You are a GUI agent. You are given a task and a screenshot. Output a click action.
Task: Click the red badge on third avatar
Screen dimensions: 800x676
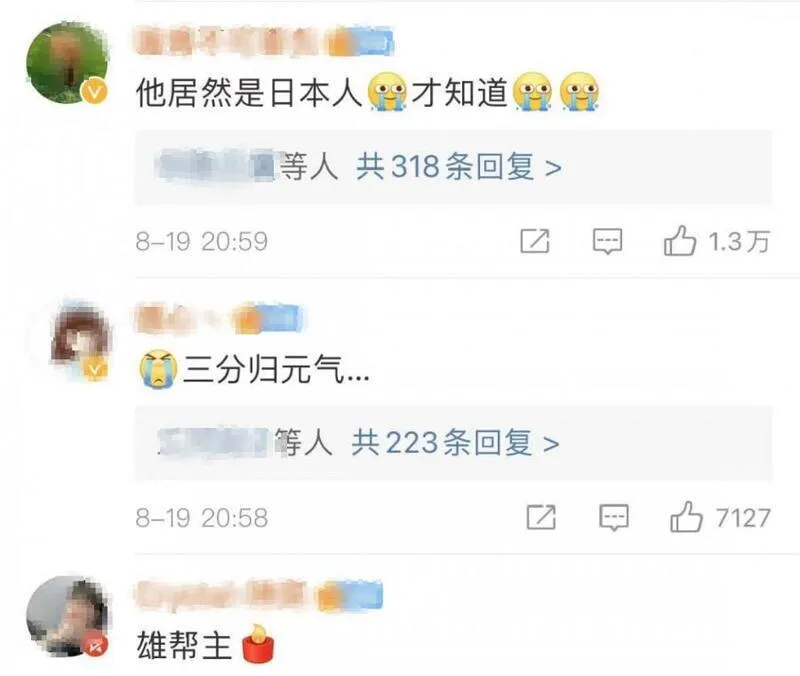pos(95,646)
